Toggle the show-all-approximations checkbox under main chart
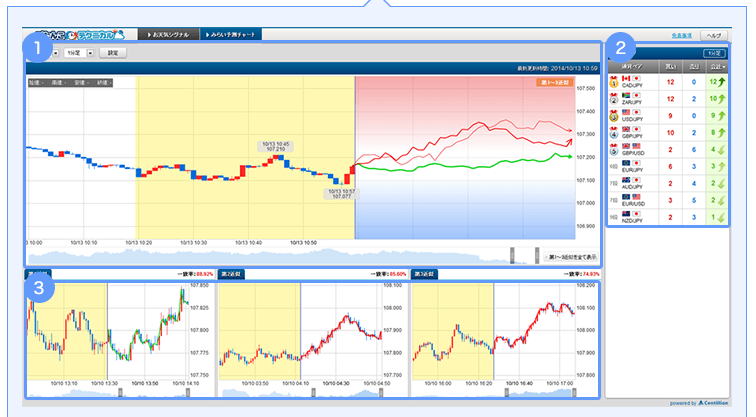756x417 pixels. coord(545,256)
